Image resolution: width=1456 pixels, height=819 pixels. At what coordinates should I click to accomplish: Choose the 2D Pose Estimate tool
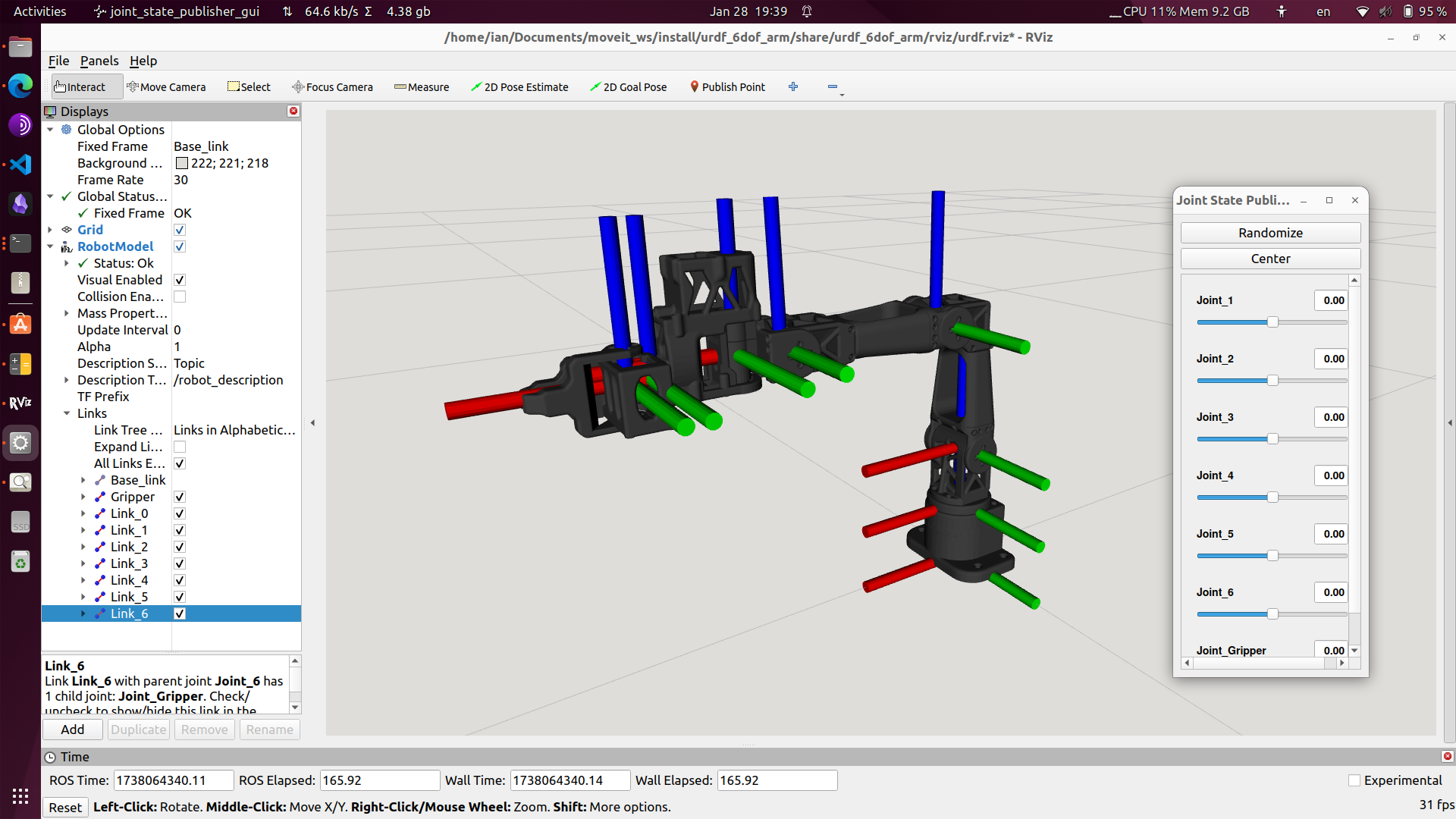(x=519, y=87)
